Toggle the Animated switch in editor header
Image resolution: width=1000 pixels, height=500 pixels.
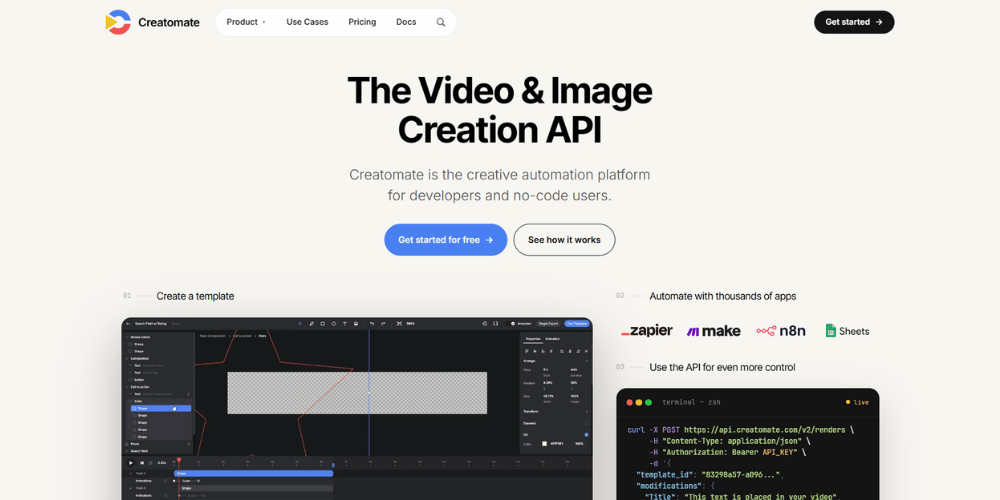point(511,323)
